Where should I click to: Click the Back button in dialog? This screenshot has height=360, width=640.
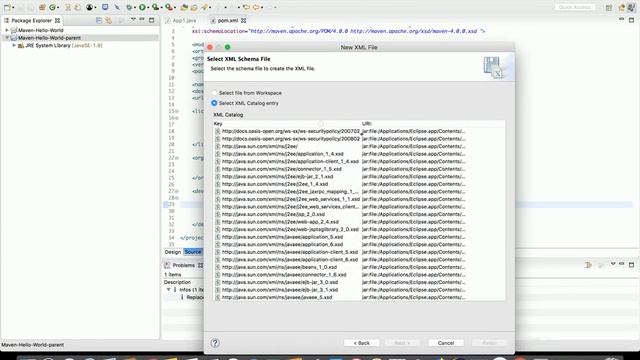coord(362,343)
